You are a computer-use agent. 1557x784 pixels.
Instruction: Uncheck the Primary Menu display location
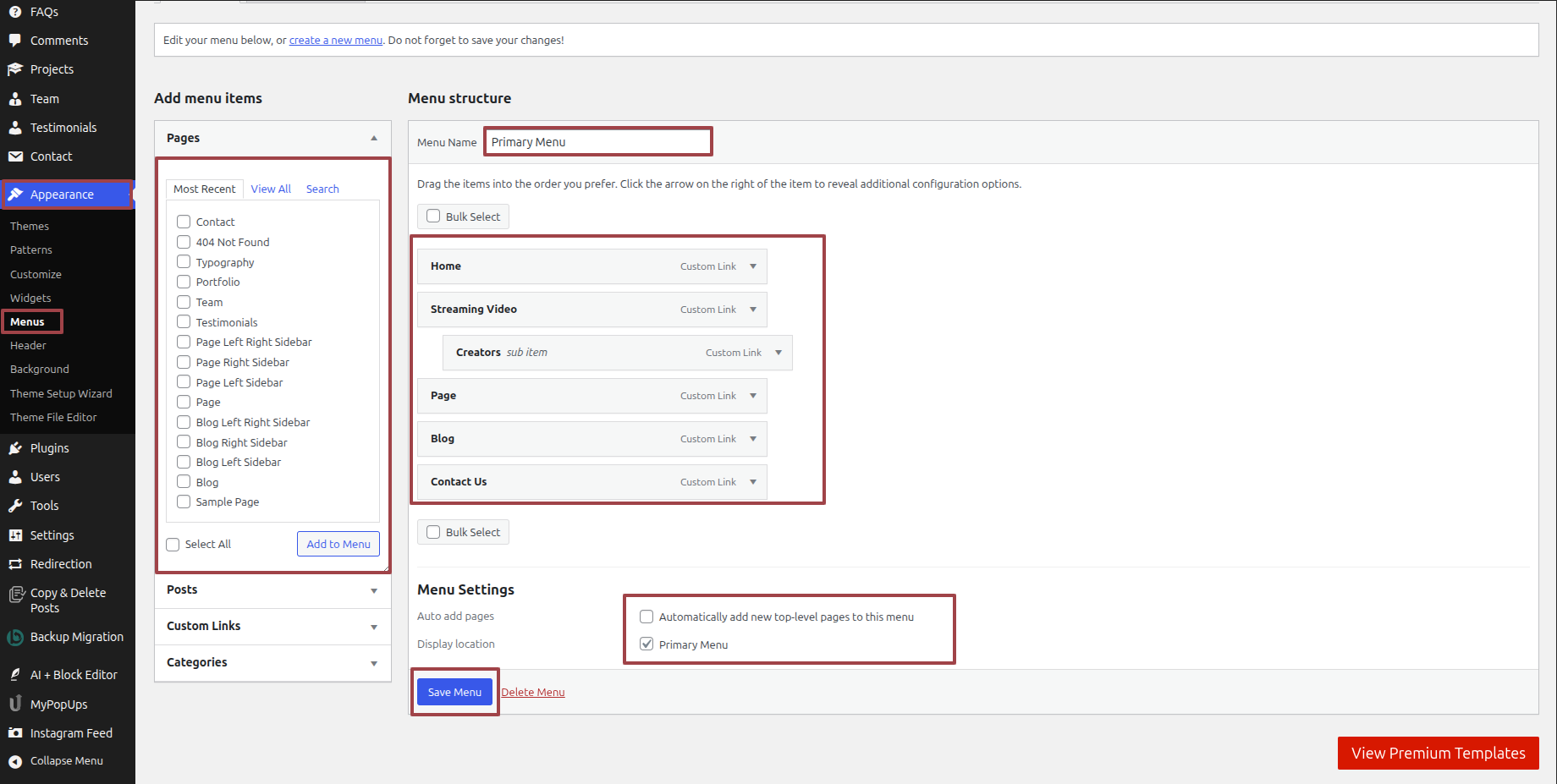pos(646,644)
